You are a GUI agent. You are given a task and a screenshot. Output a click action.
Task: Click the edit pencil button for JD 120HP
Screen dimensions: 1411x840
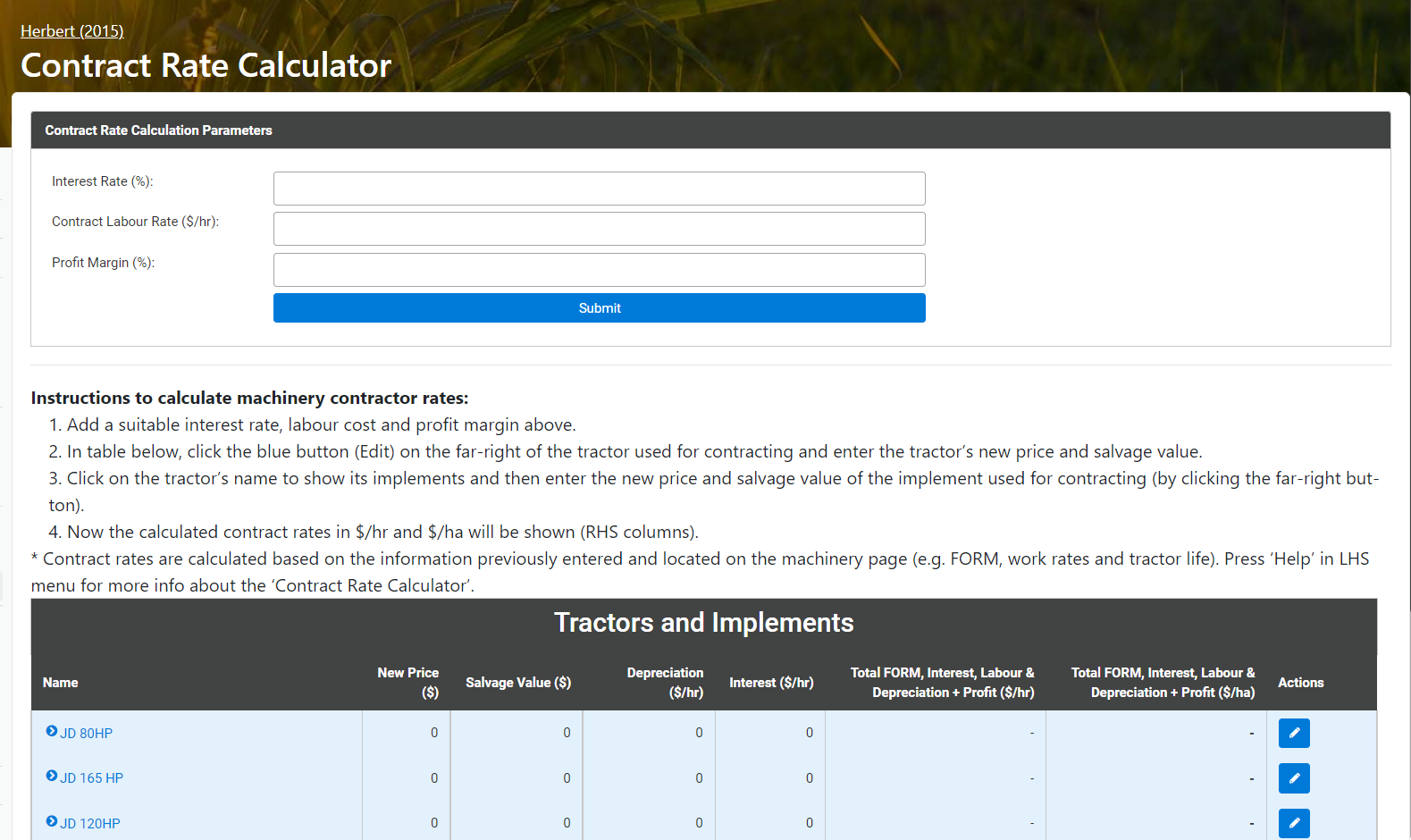coord(1293,823)
